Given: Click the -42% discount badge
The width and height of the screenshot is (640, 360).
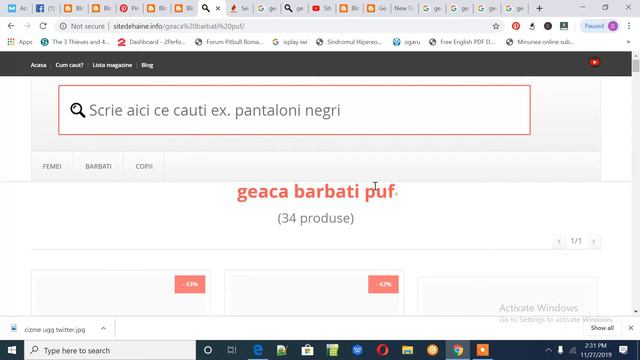Looking at the screenshot, I should tap(383, 284).
